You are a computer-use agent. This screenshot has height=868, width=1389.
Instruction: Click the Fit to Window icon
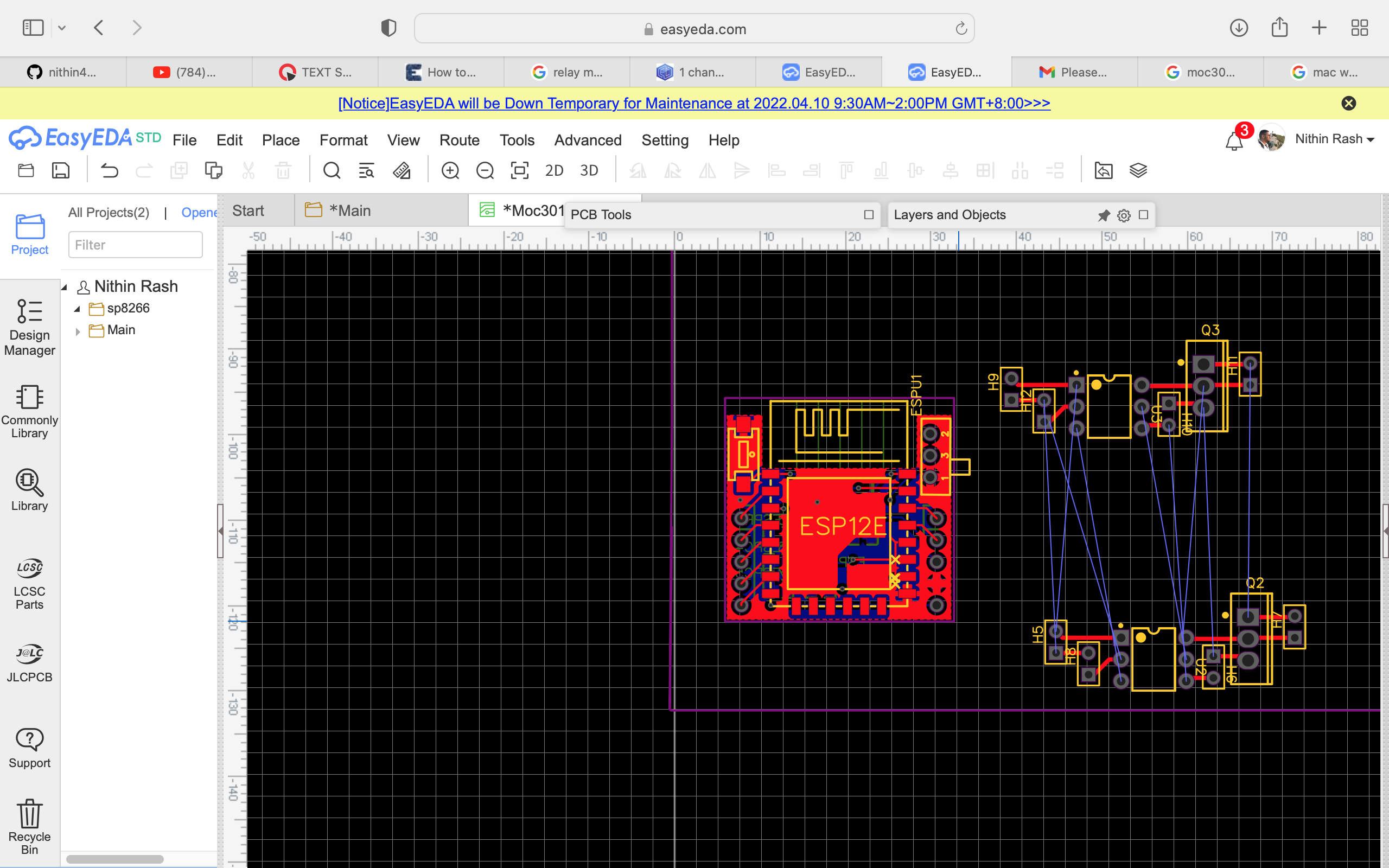tap(519, 170)
